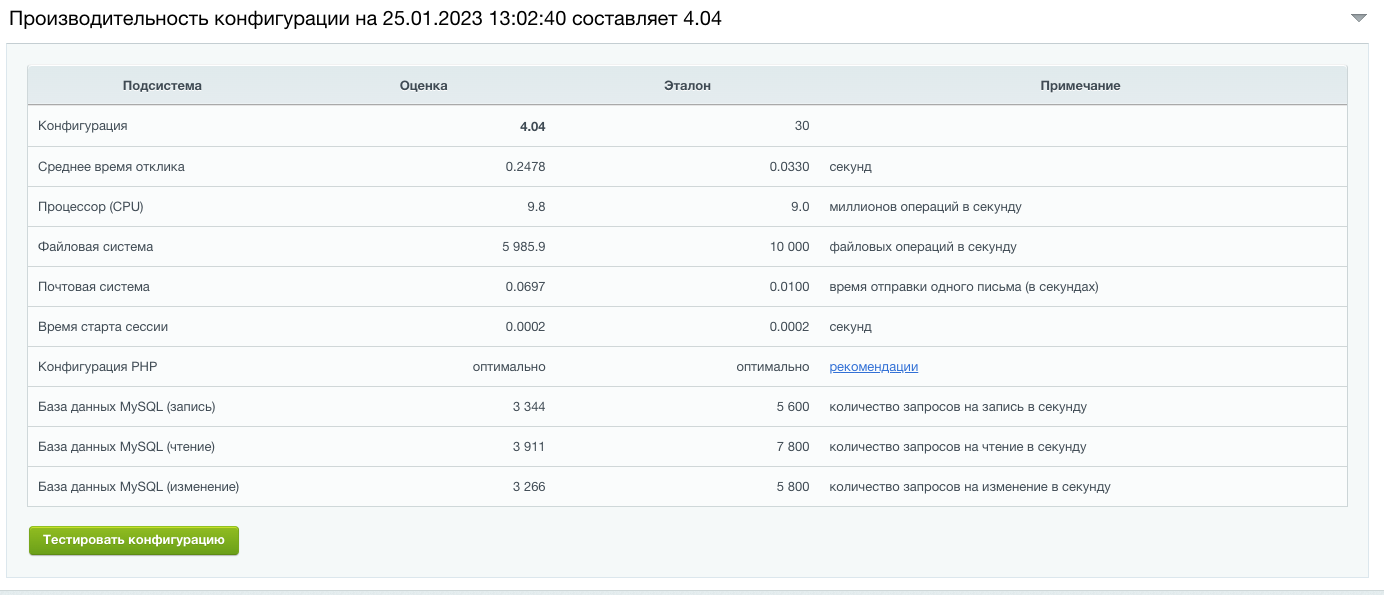Select the Среднее время отклика row
Viewport: 1384px width, 595px height.
pyautogui.click(x=111, y=167)
